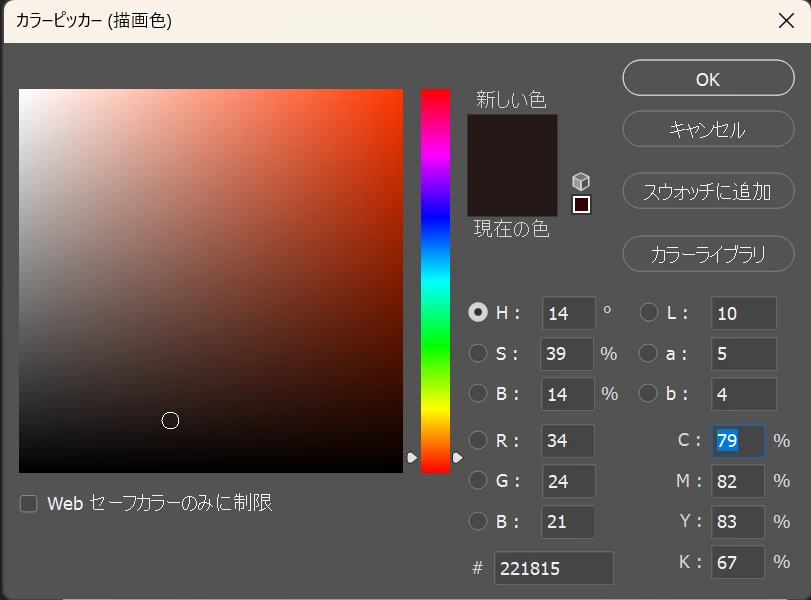Viewport: 811px width, 600px height.
Task: Click the S value field showing 39
Action: coord(567,354)
